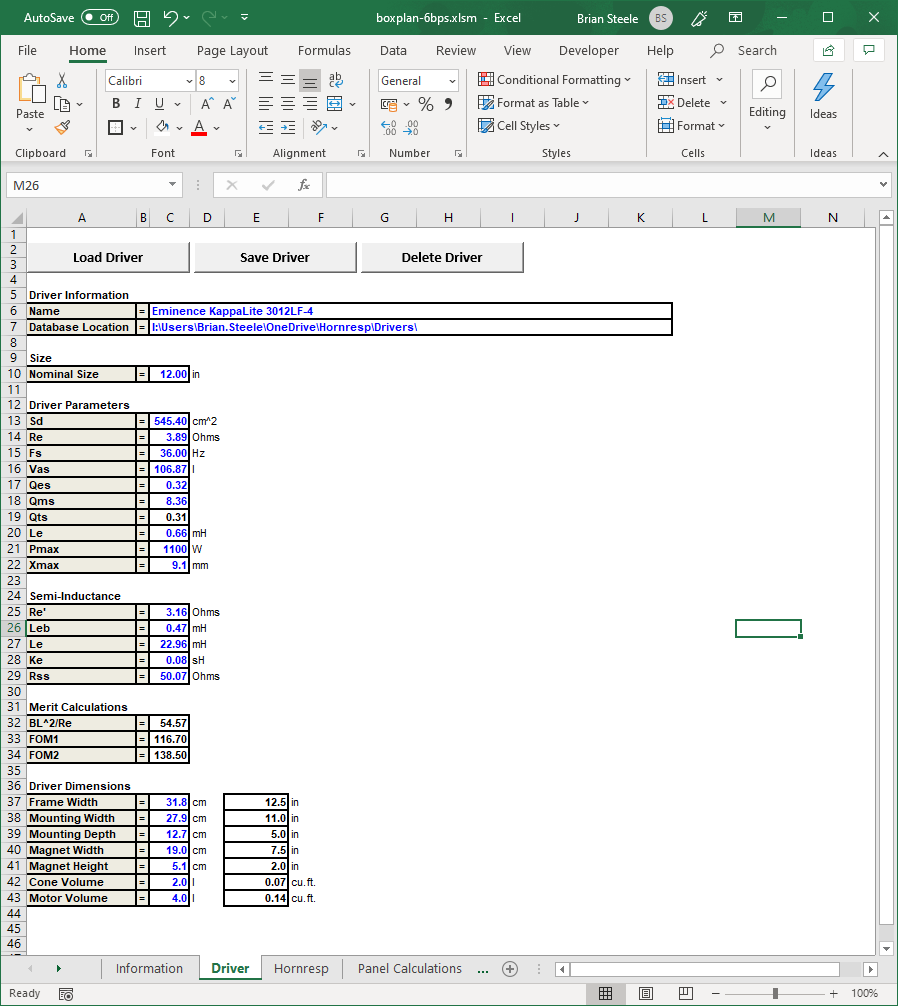Click the Top Align icon

[x=266, y=80]
